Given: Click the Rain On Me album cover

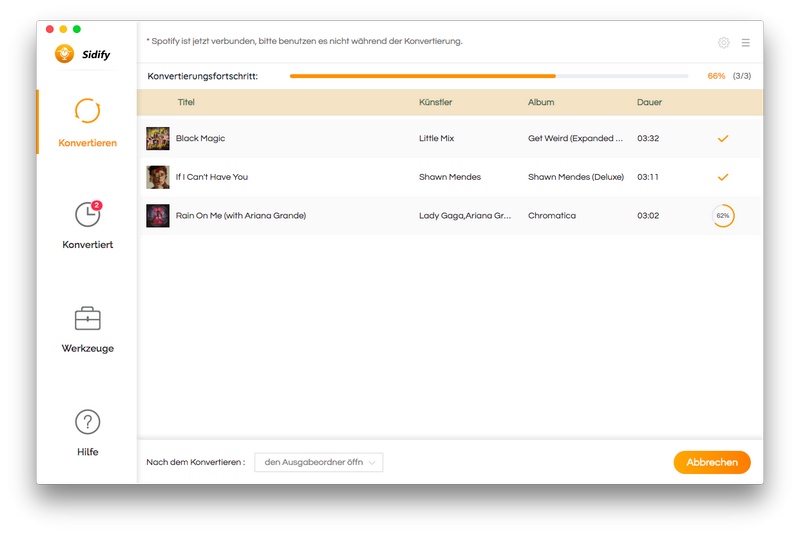Looking at the screenshot, I should point(158,216).
